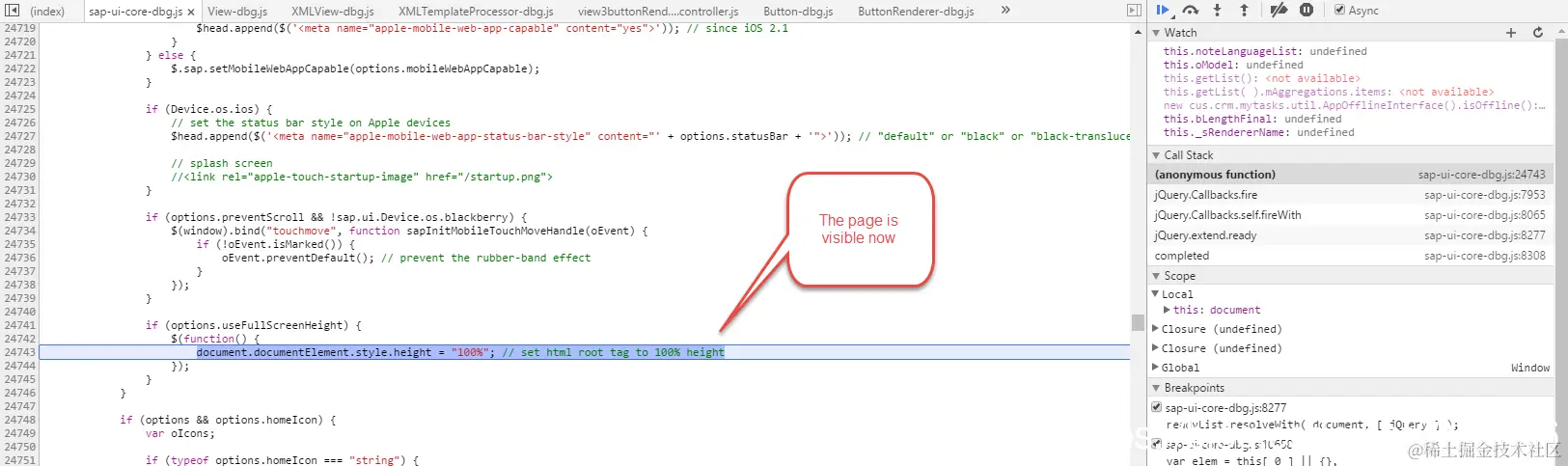Open the Button-dbg.js tab
Screen dimensions: 1568x466
tap(799, 12)
